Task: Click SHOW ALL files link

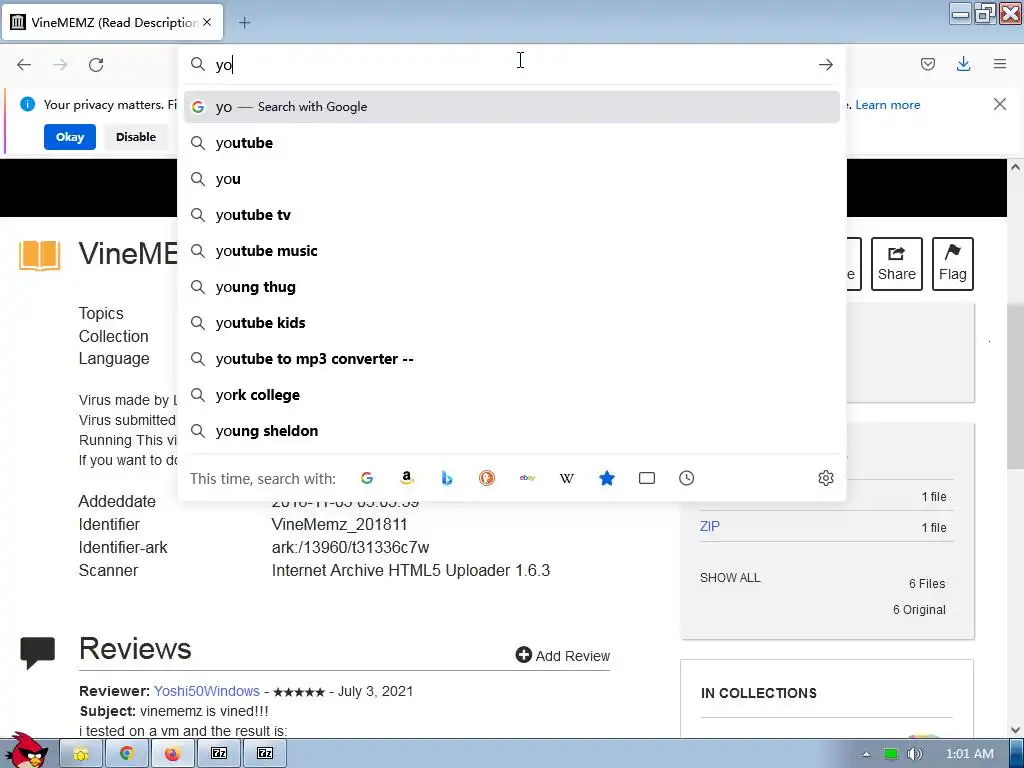Action: coord(730,578)
